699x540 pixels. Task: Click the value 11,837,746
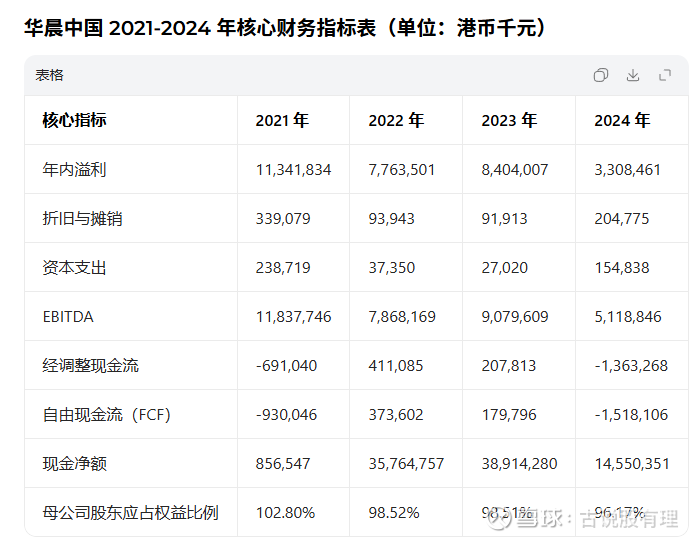coord(293,317)
